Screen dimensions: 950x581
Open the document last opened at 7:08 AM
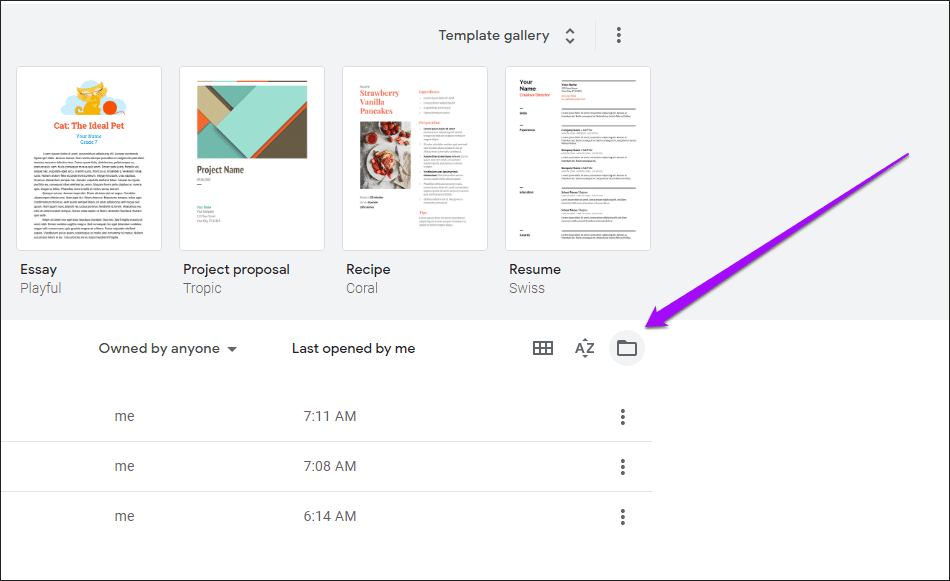pos(327,466)
